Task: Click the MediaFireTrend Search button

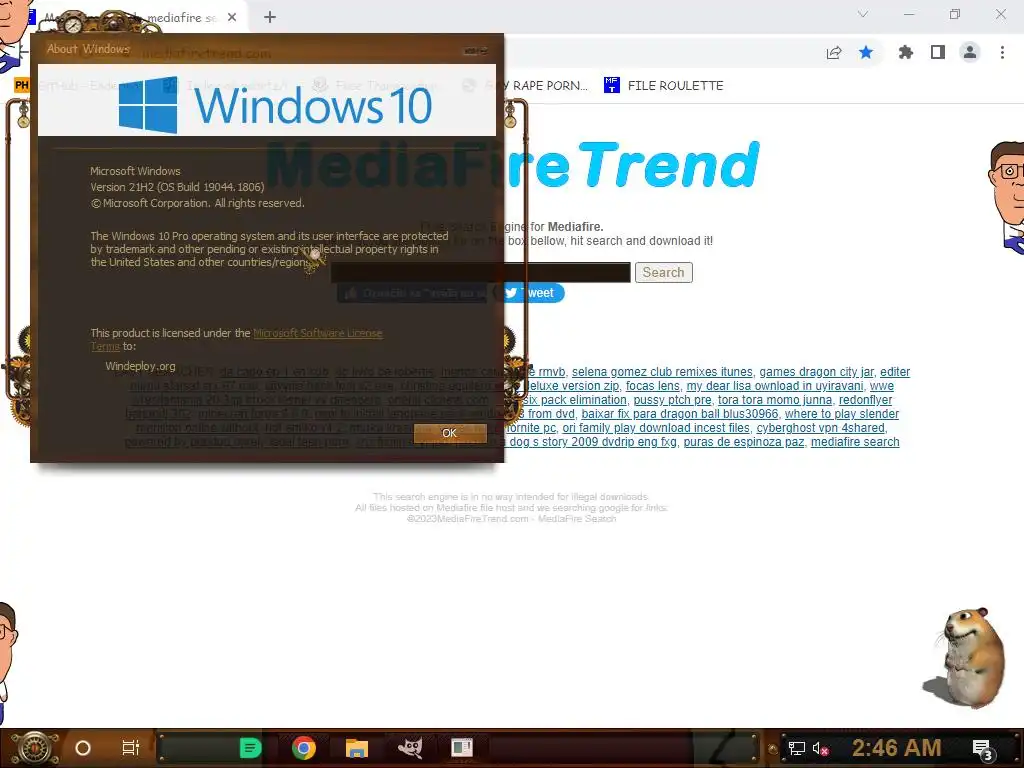Action: click(x=664, y=272)
